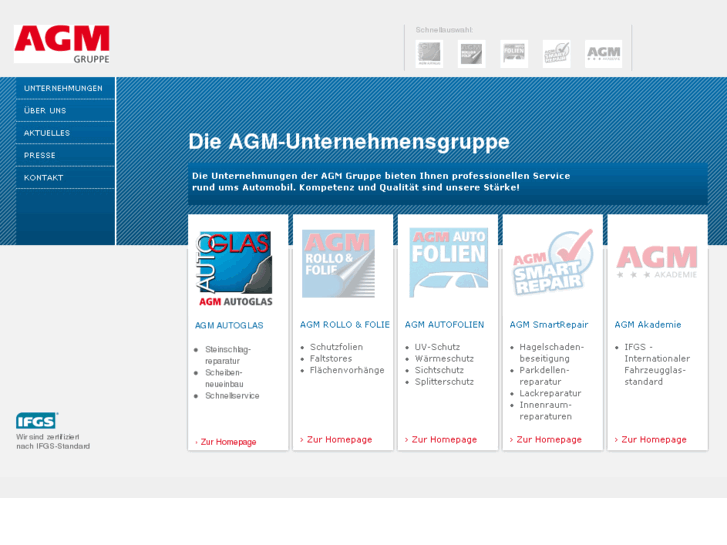Viewport: 727px width, 545px height.
Task: Click the Autoglas card logo image
Action: coord(236,269)
